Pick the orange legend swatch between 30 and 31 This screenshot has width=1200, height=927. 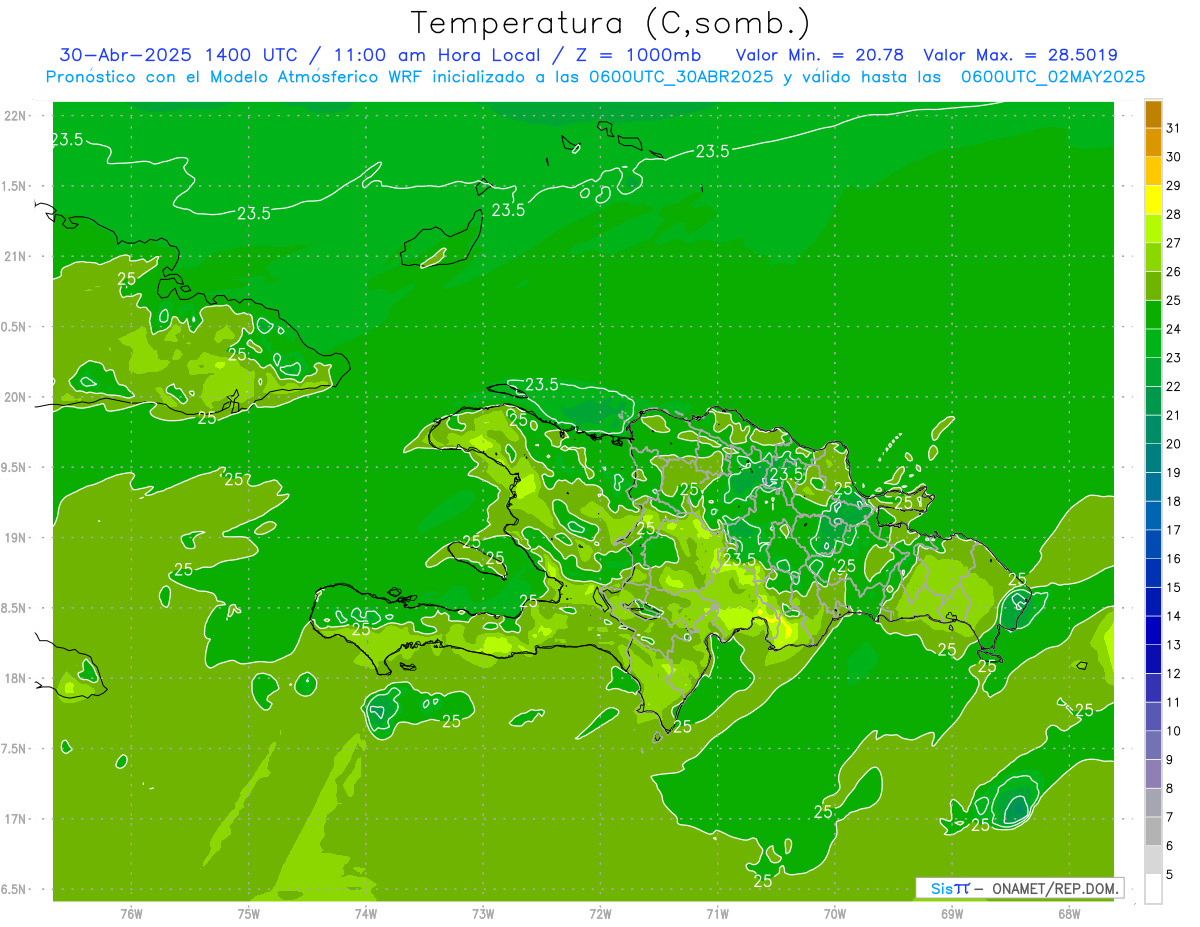pyautogui.click(x=1153, y=143)
